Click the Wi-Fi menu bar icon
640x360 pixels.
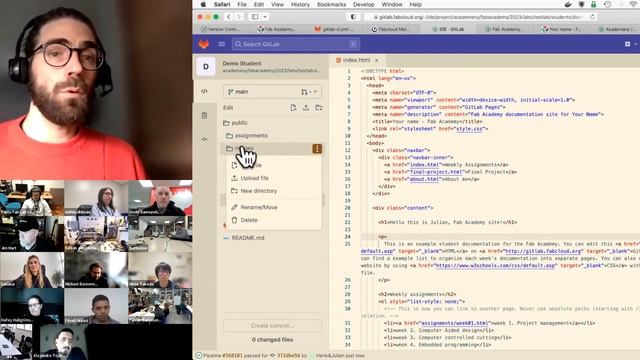[x=633, y=4]
